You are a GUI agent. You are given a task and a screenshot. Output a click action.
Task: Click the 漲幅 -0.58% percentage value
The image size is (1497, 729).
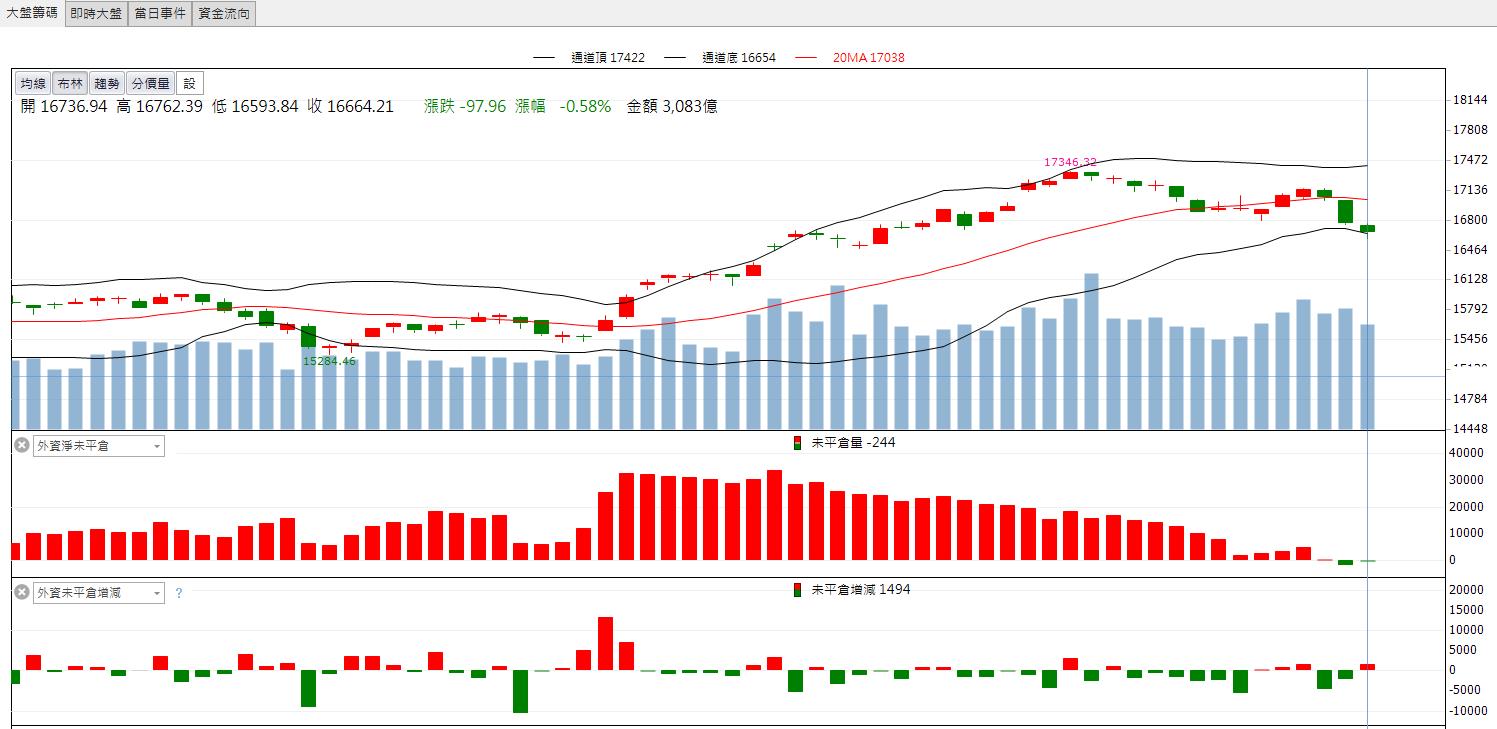[x=563, y=107]
